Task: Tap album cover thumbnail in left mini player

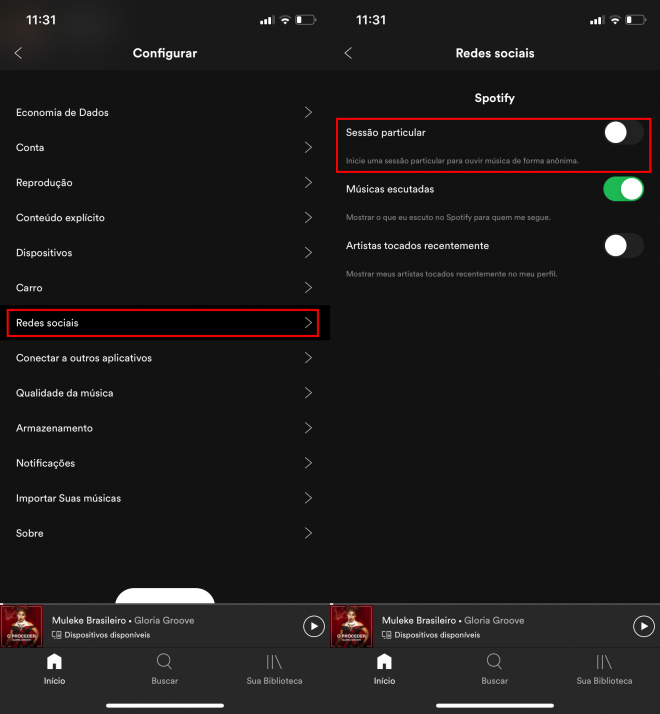Action: 21,626
